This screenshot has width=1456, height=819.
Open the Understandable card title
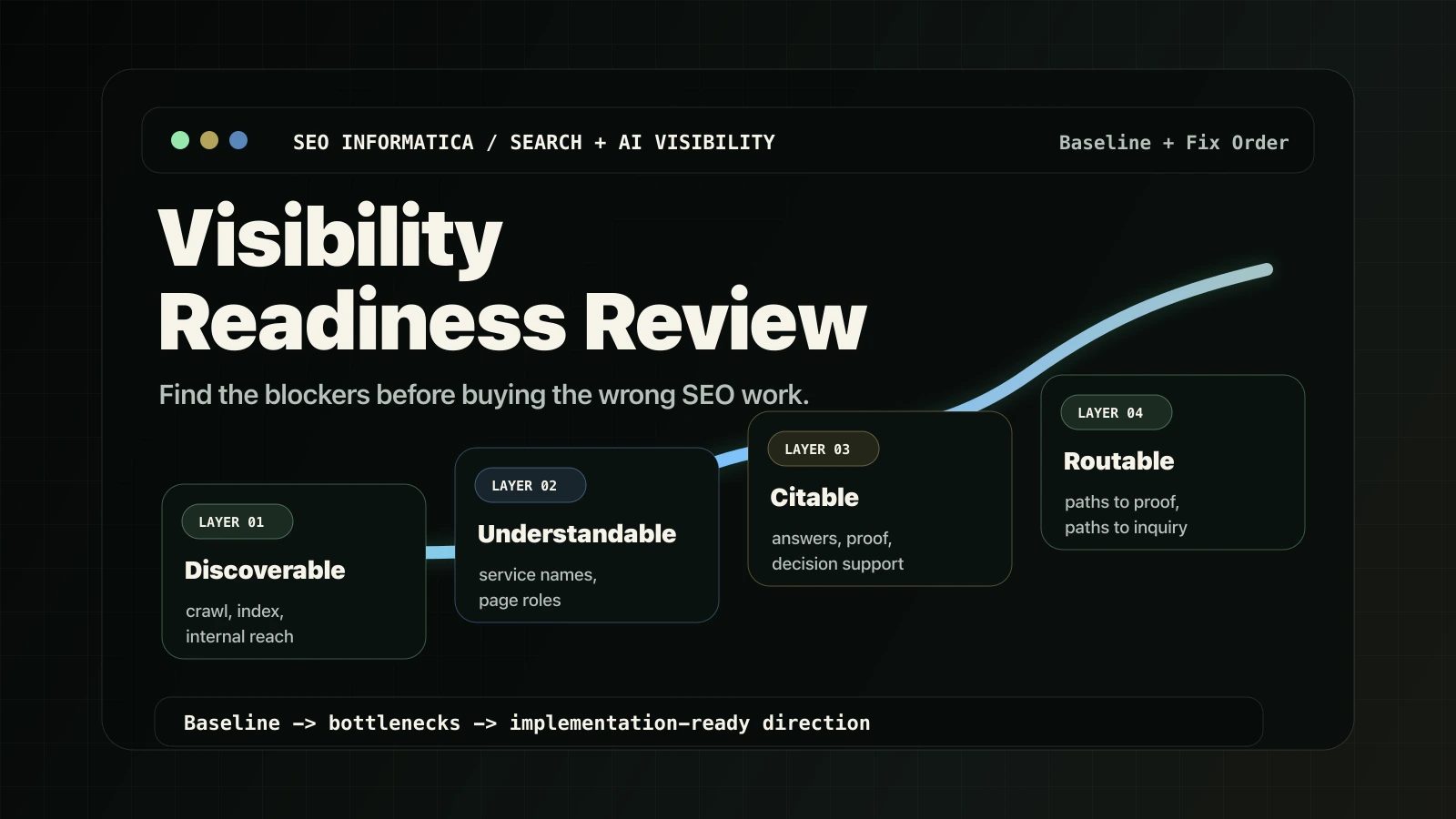click(577, 534)
